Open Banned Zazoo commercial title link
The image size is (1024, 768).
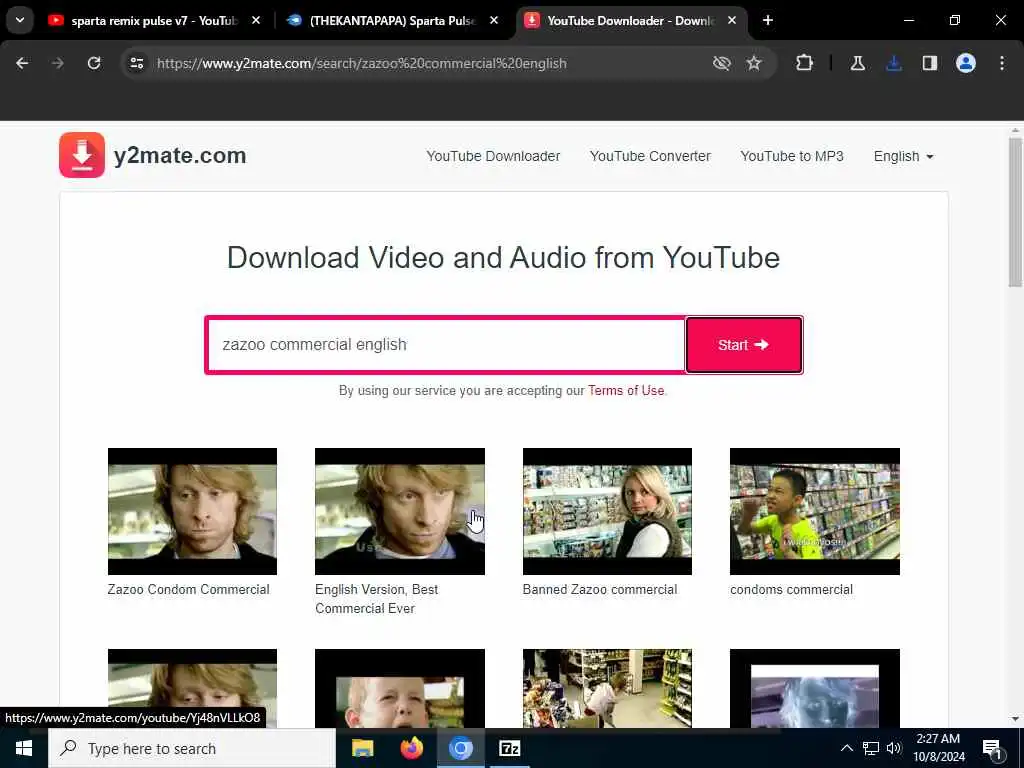600,590
